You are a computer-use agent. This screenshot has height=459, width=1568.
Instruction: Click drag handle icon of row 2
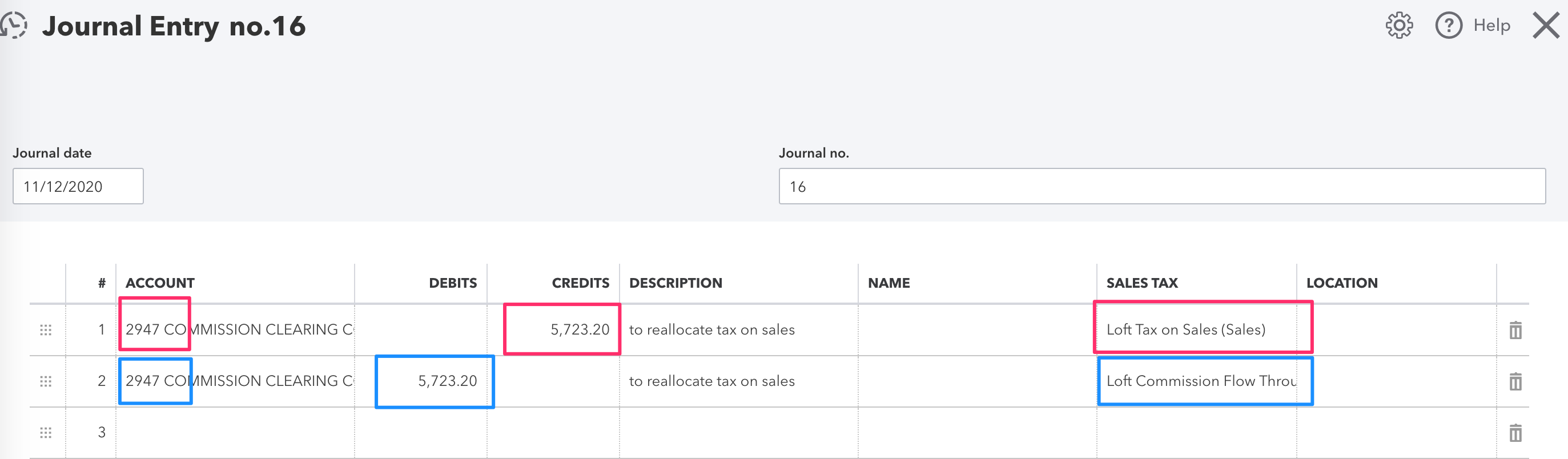coord(46,381)
